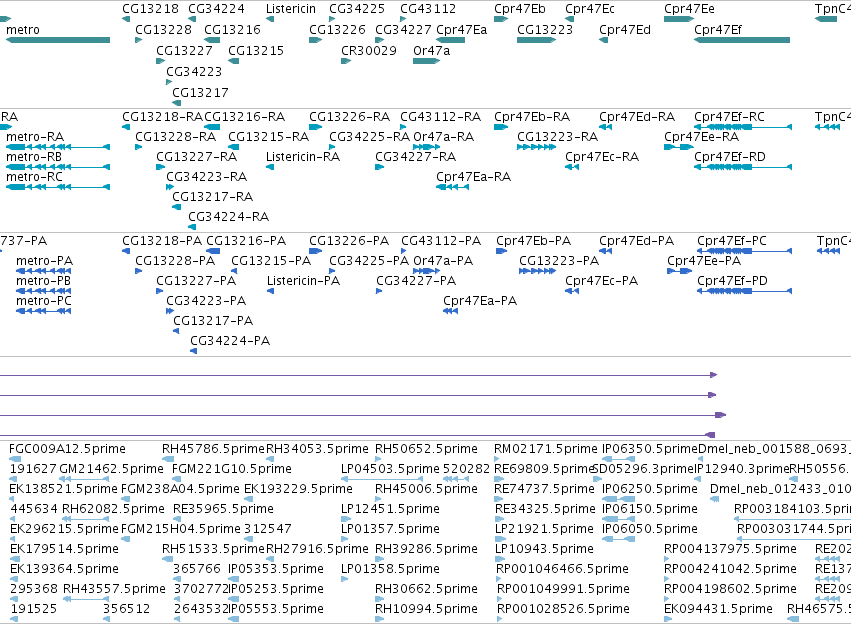This screenshot has height=624, width=851.
Task: Select the Cpr47Ef-PC protein label
Action: (x=732, y=241)
